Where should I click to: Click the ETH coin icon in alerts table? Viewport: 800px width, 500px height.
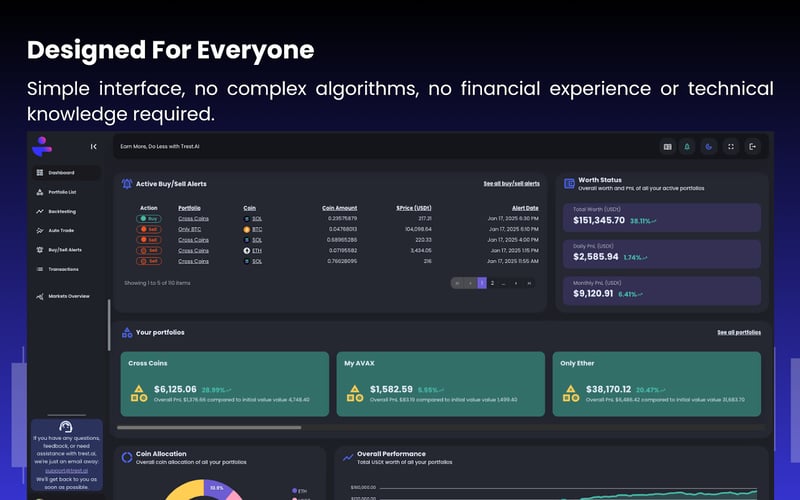click(247, 251)
